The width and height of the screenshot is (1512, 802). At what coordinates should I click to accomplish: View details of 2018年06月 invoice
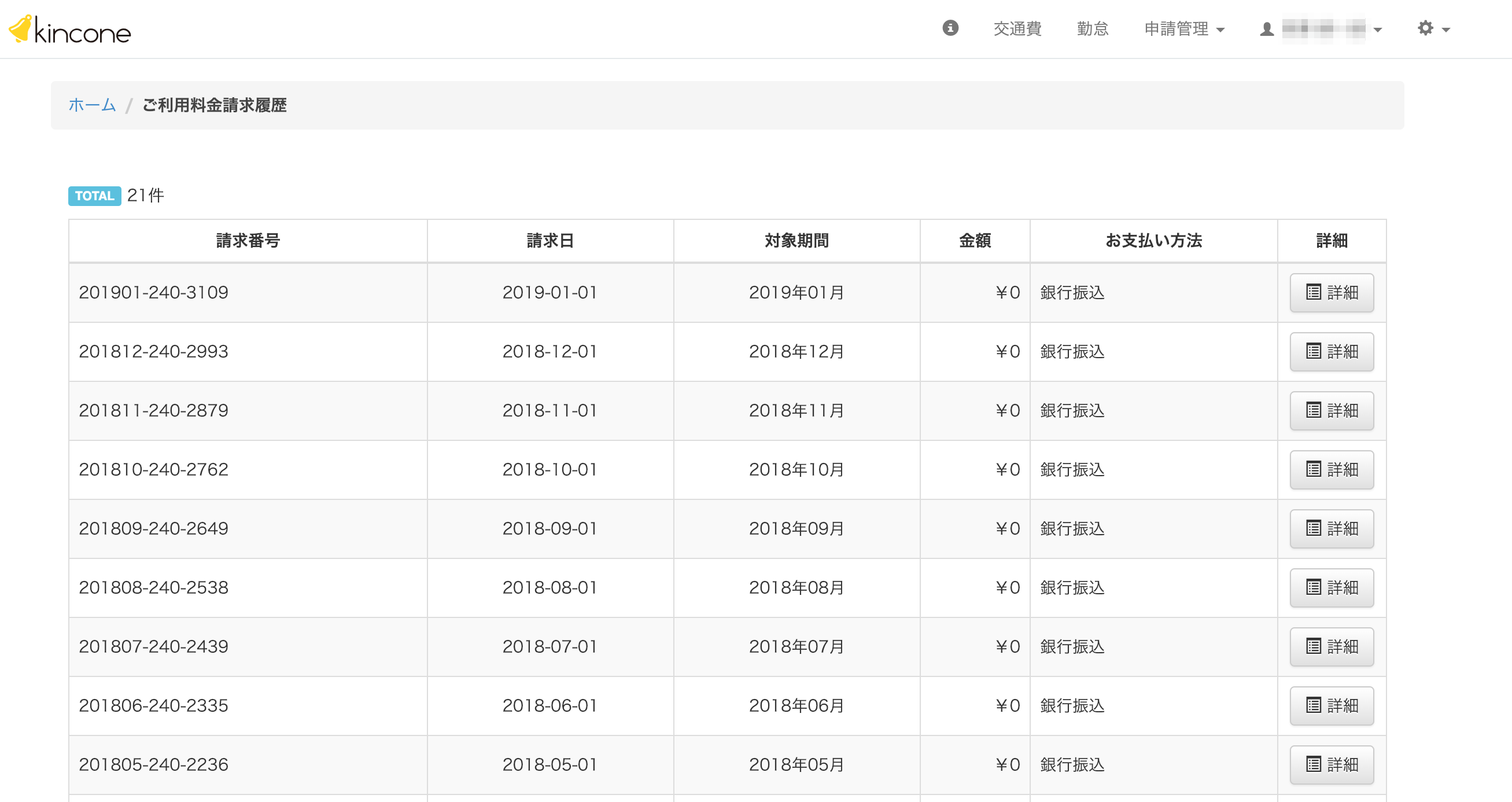tap(1331, 706)
